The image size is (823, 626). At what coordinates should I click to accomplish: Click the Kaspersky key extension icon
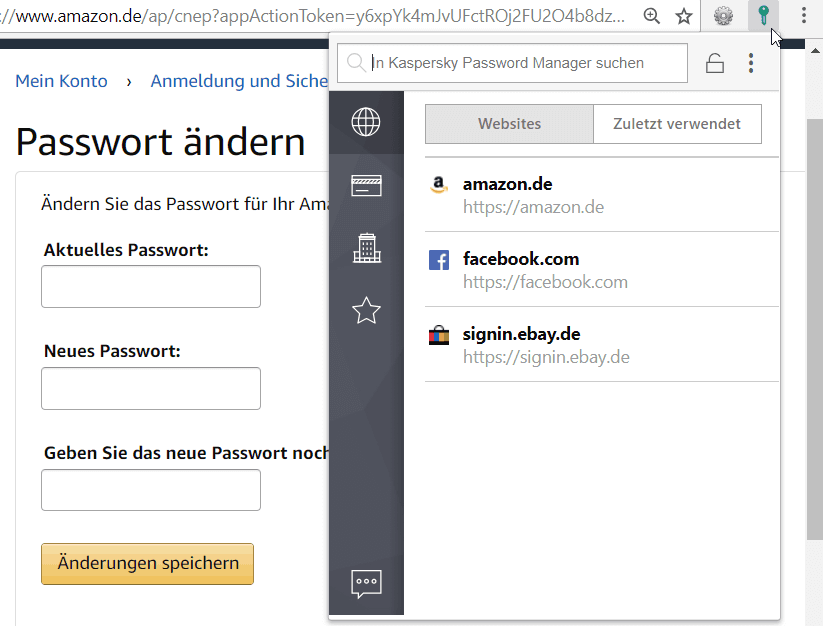(x=764, y=16)
